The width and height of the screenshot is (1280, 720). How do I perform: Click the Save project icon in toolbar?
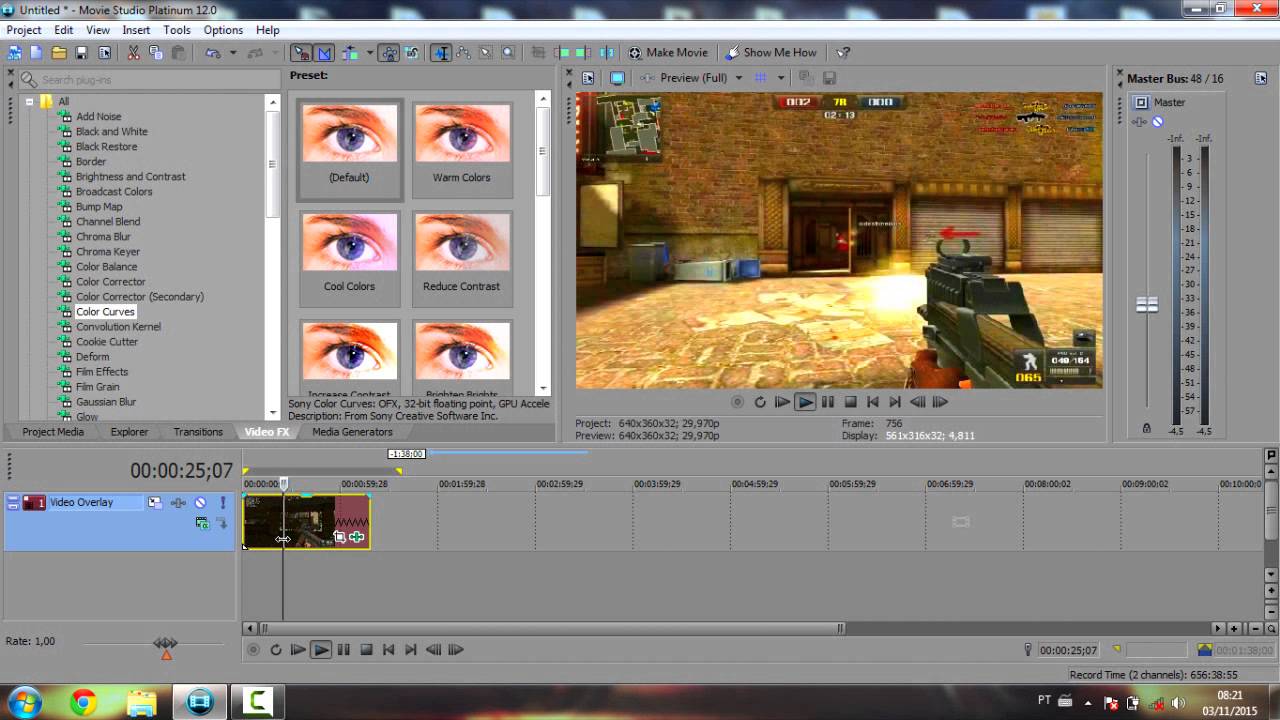[x=81, y=53]
